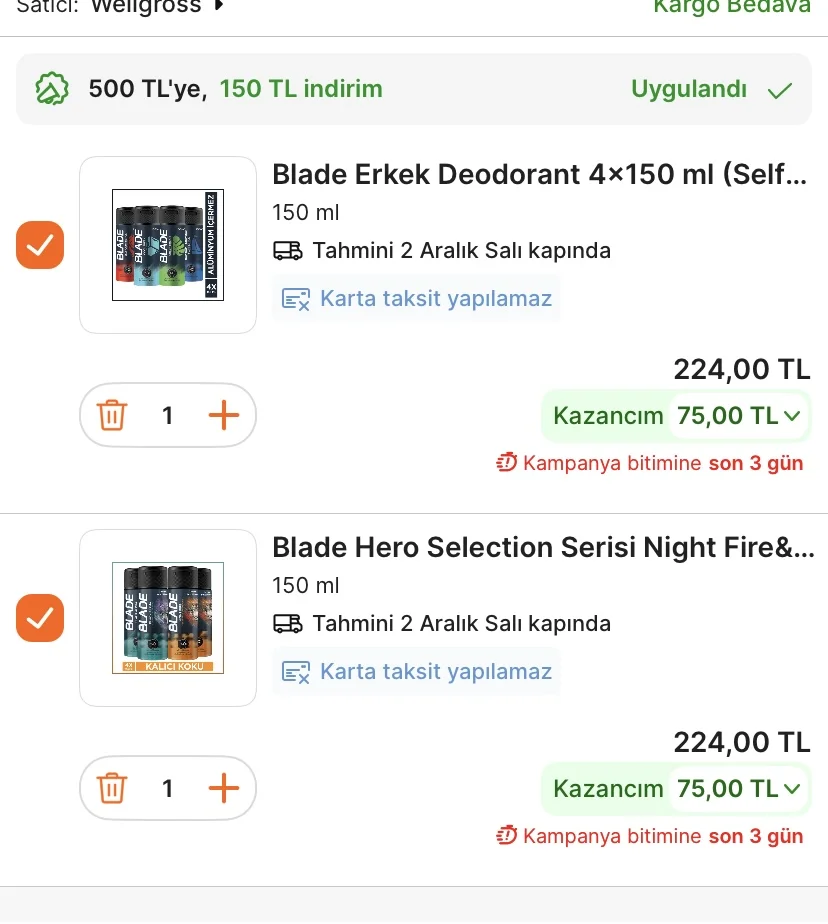Screen dimensions: 828x924
Task: Click the card installment icon under Blade Hero Selection
Action: click(x=296, y=672)
